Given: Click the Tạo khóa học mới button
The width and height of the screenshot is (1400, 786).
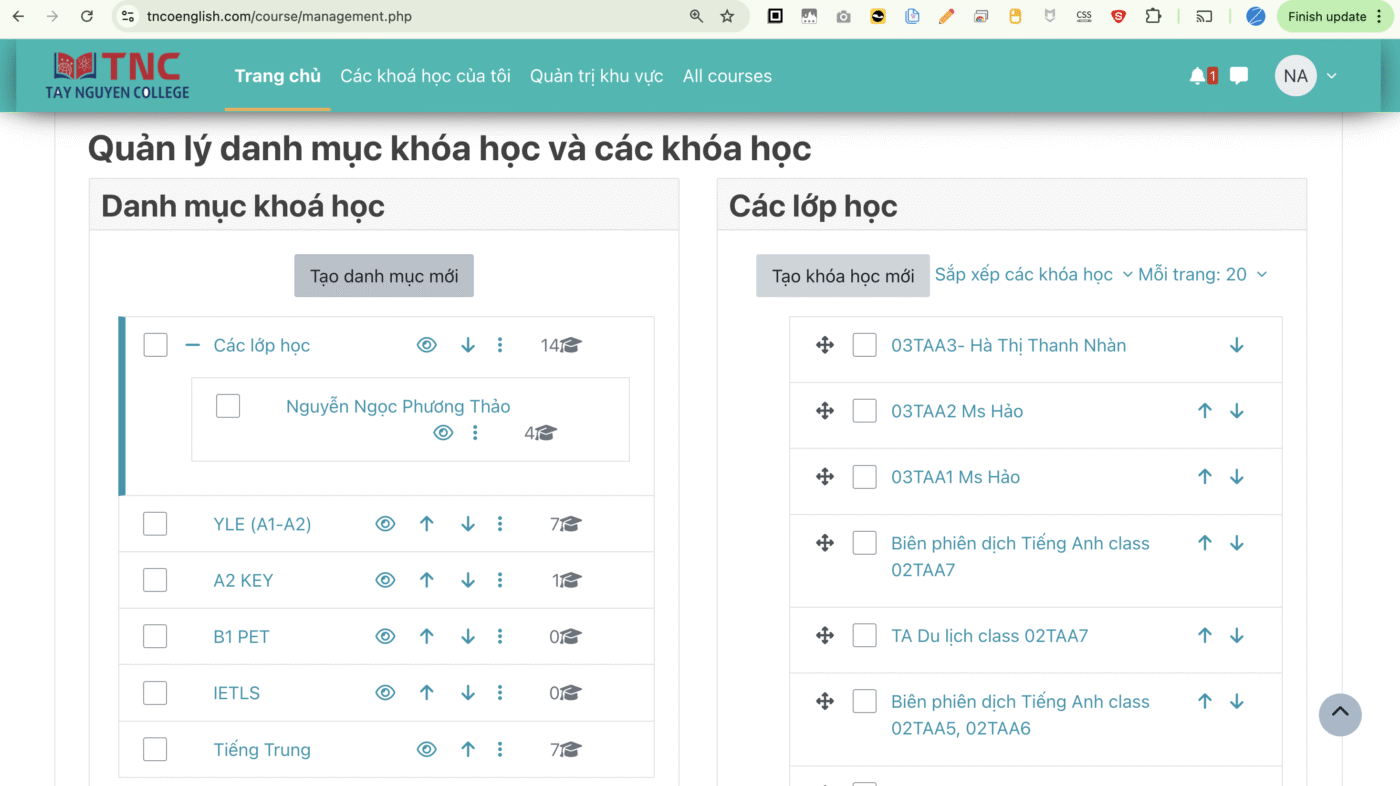Looking at the screenshot, I should pos(843,276).
